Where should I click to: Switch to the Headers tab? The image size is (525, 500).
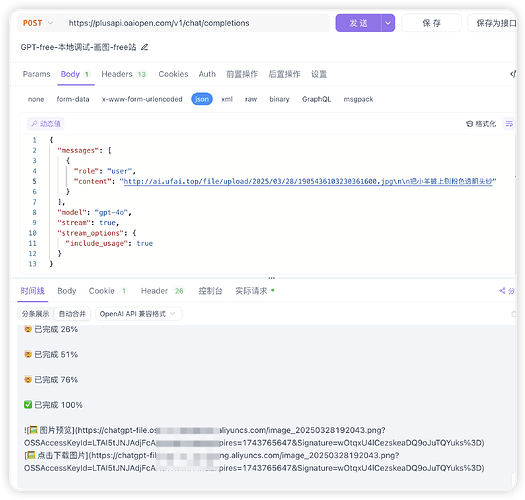coord(124,74)
